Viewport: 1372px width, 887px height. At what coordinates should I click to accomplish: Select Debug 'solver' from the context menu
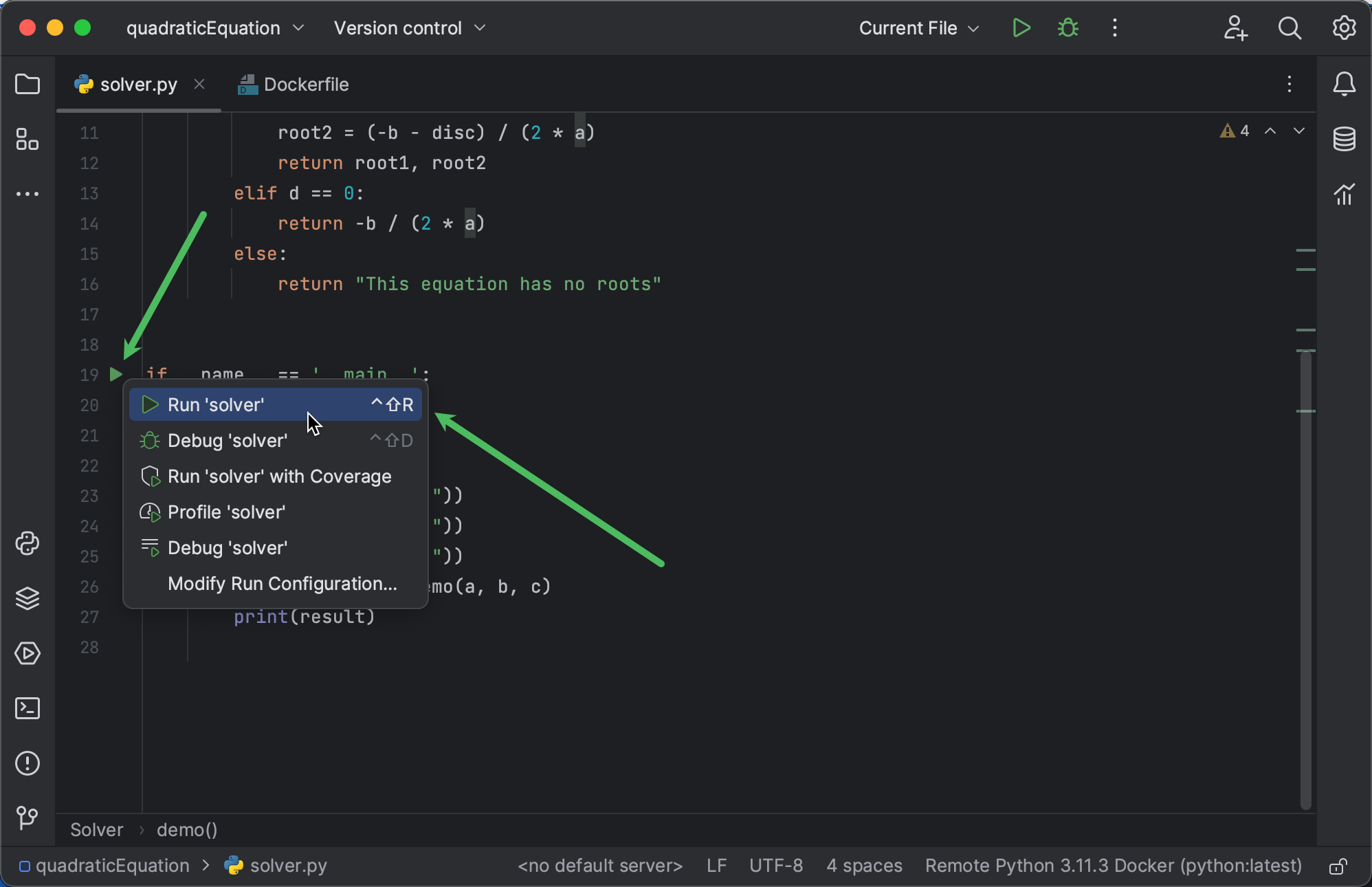tap(228, 441)
